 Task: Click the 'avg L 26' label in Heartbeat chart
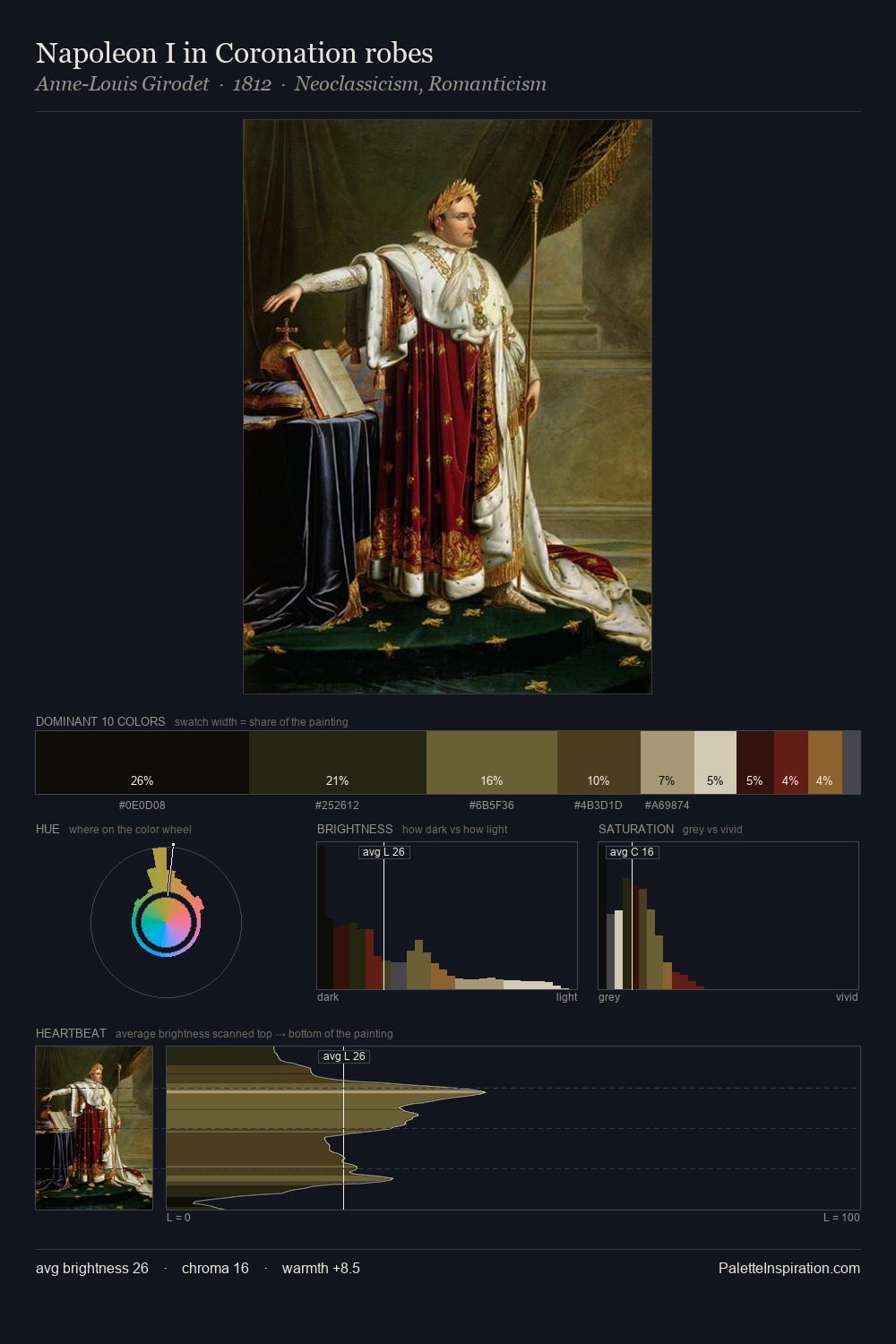pyautogui.click(x=344, y=1056)
